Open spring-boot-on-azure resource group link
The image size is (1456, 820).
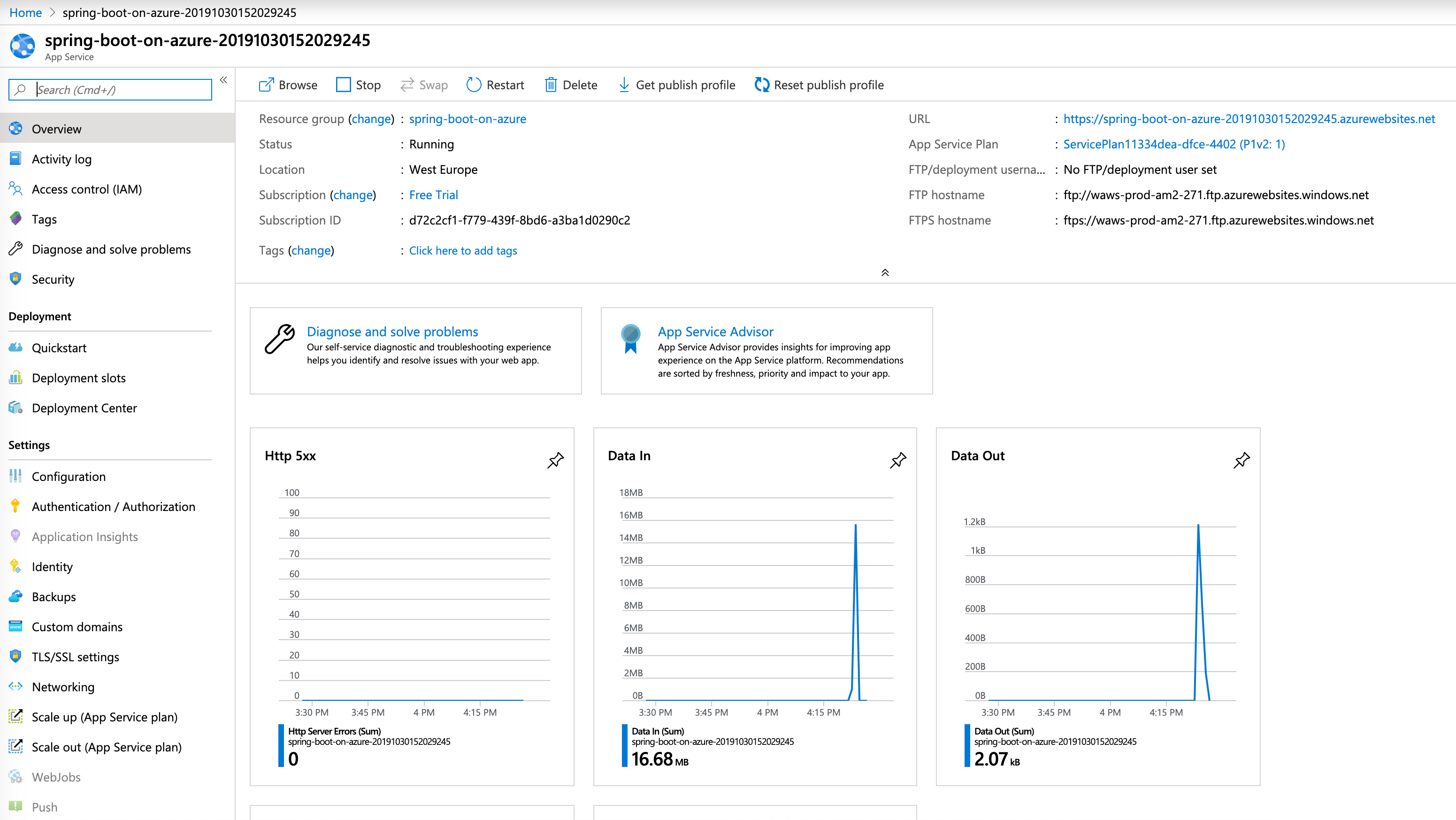(467, 119)
